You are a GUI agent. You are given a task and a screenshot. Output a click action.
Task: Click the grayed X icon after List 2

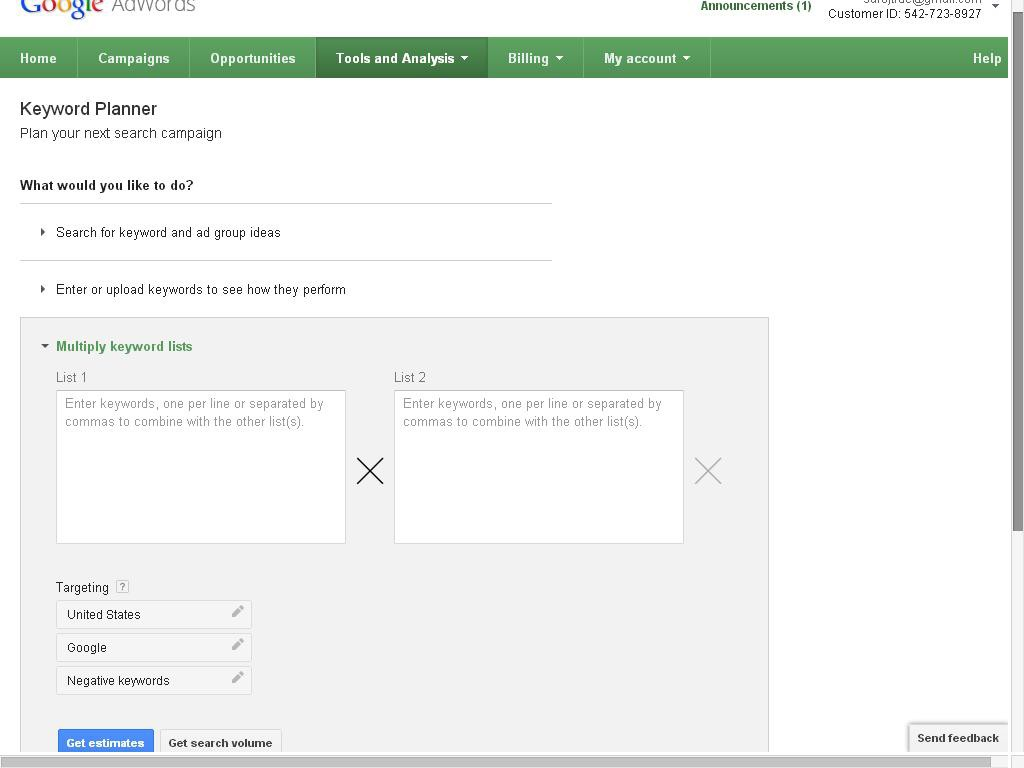[708, 471]
